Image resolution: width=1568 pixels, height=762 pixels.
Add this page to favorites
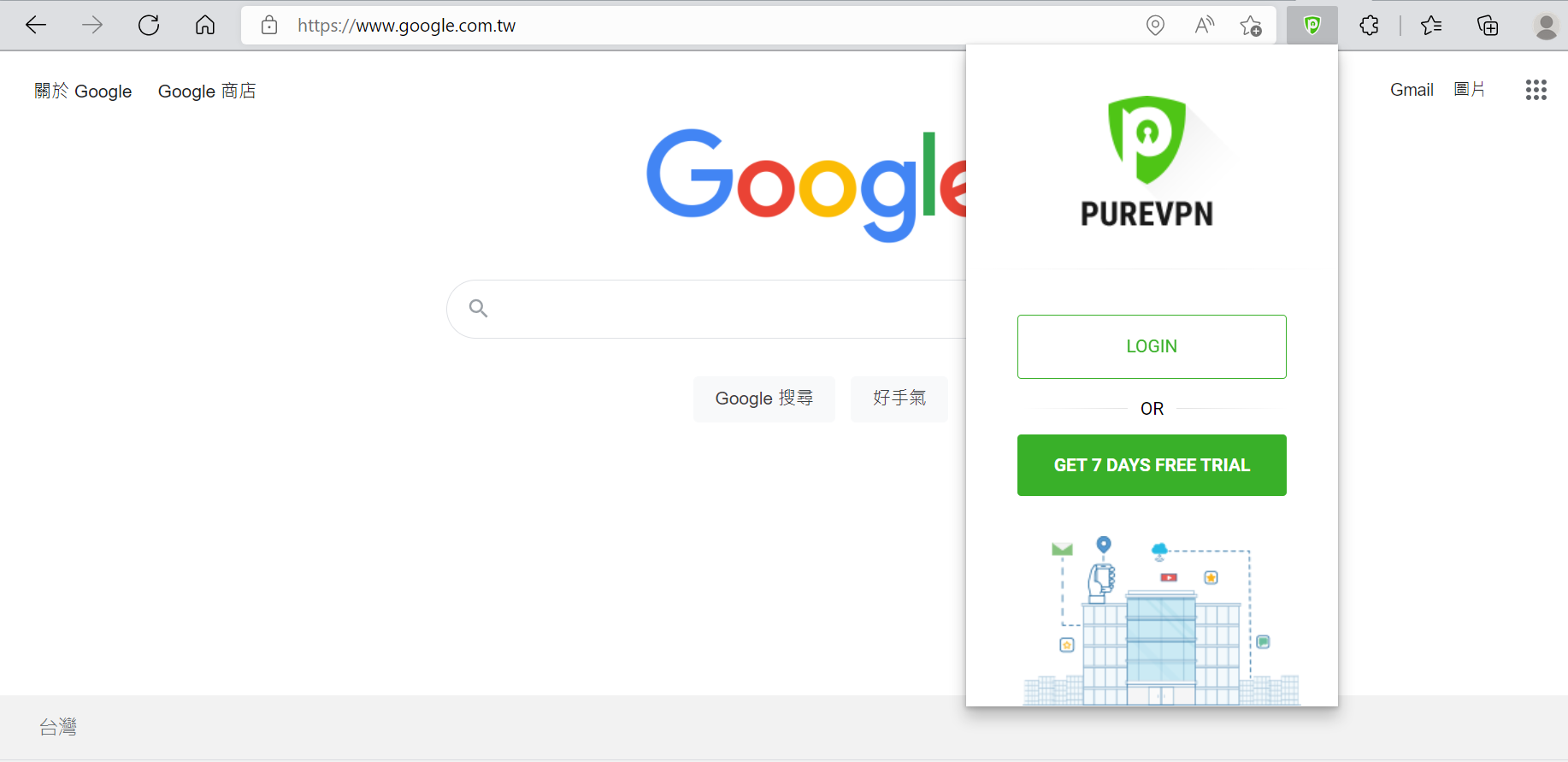coord(1251,26)
